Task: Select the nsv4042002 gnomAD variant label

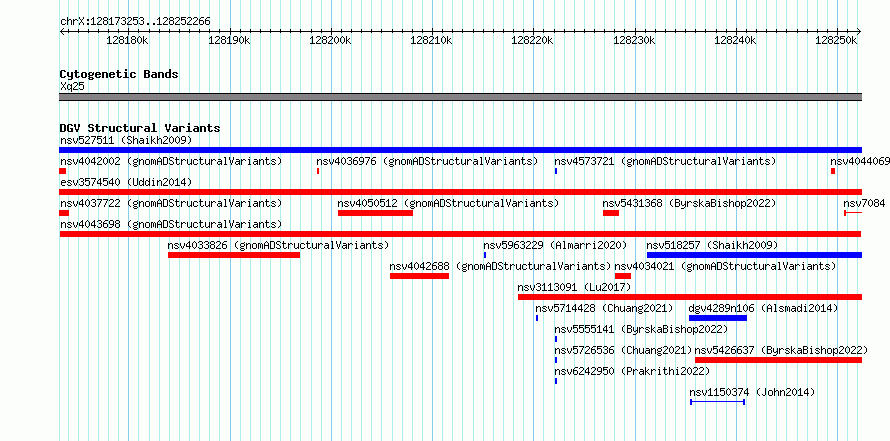Action: click(x=171, y=161)
